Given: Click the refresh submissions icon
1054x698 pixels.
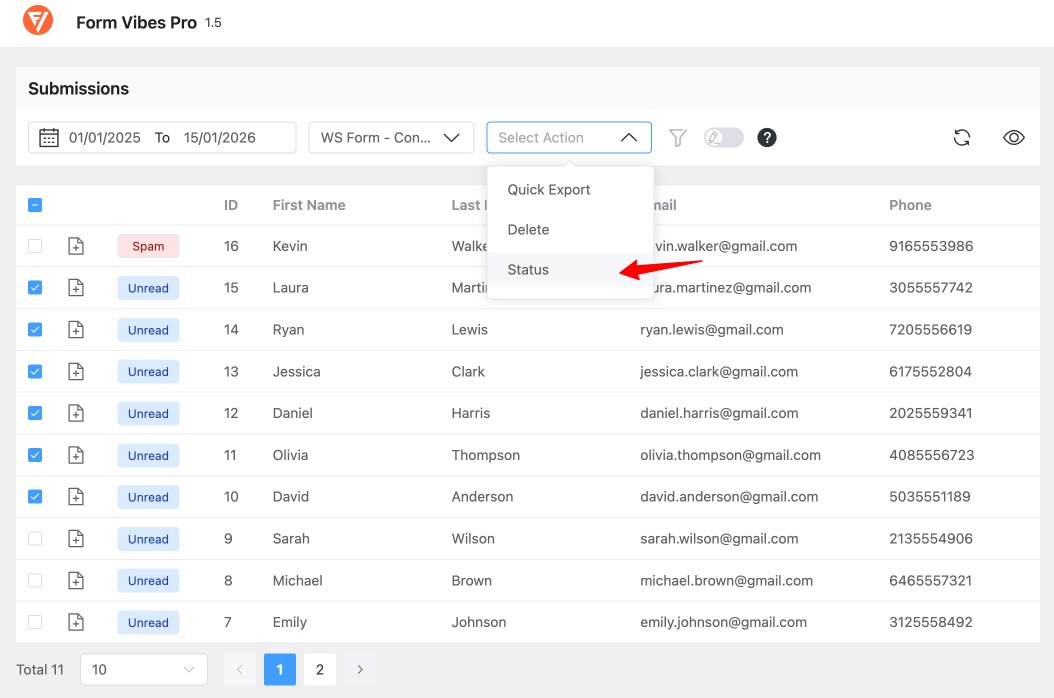Looking at the screenshot, I should (961, 137).
